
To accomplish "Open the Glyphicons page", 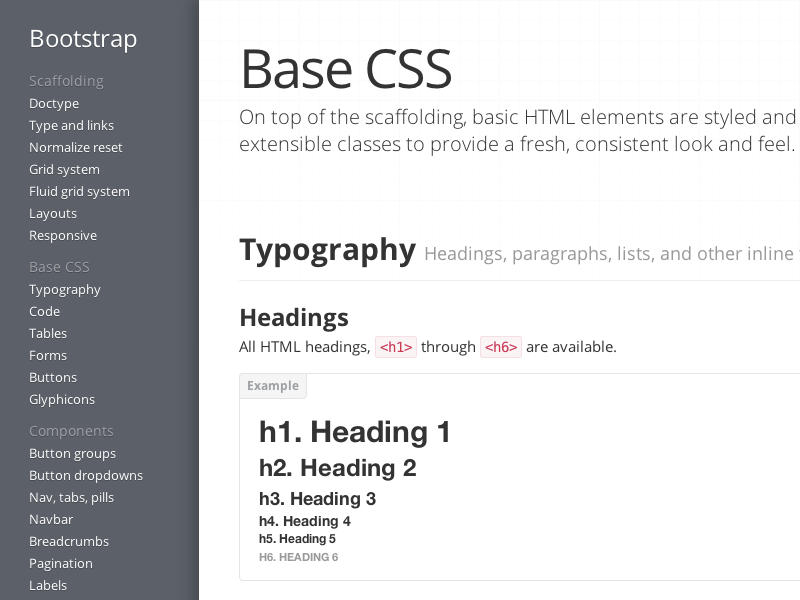I will 62,399.
